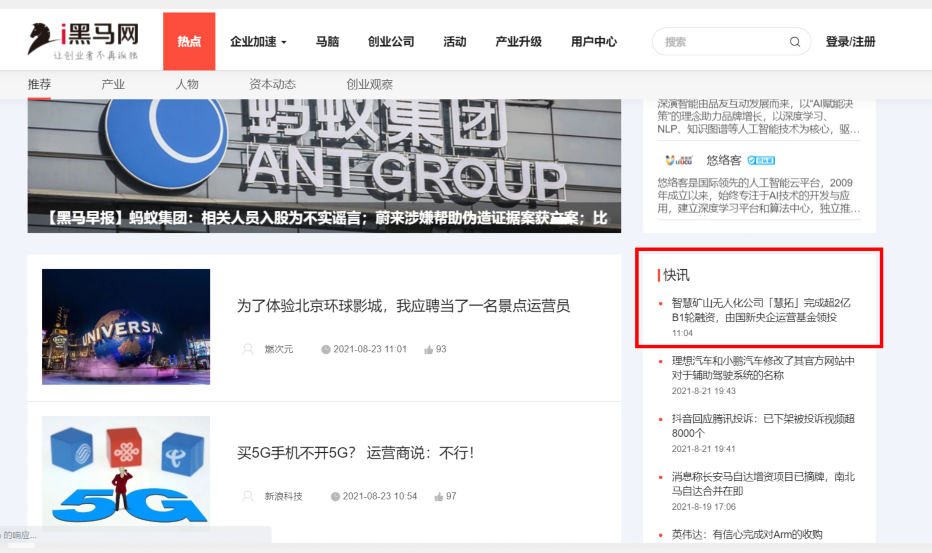
Task: Click timestamp 2021-8-21 19:43
Action: coord(704,391)
